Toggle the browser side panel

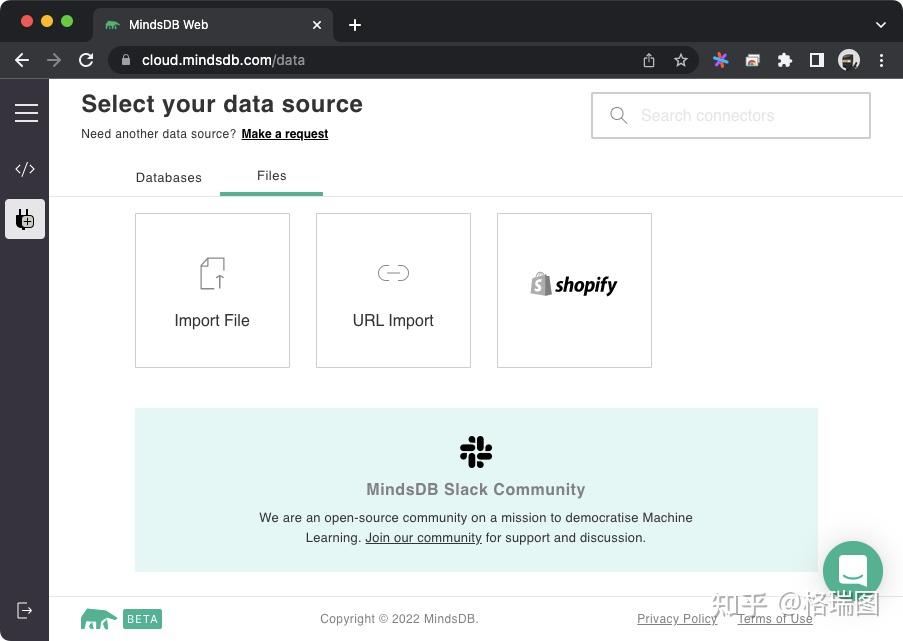tap(817, 60)
